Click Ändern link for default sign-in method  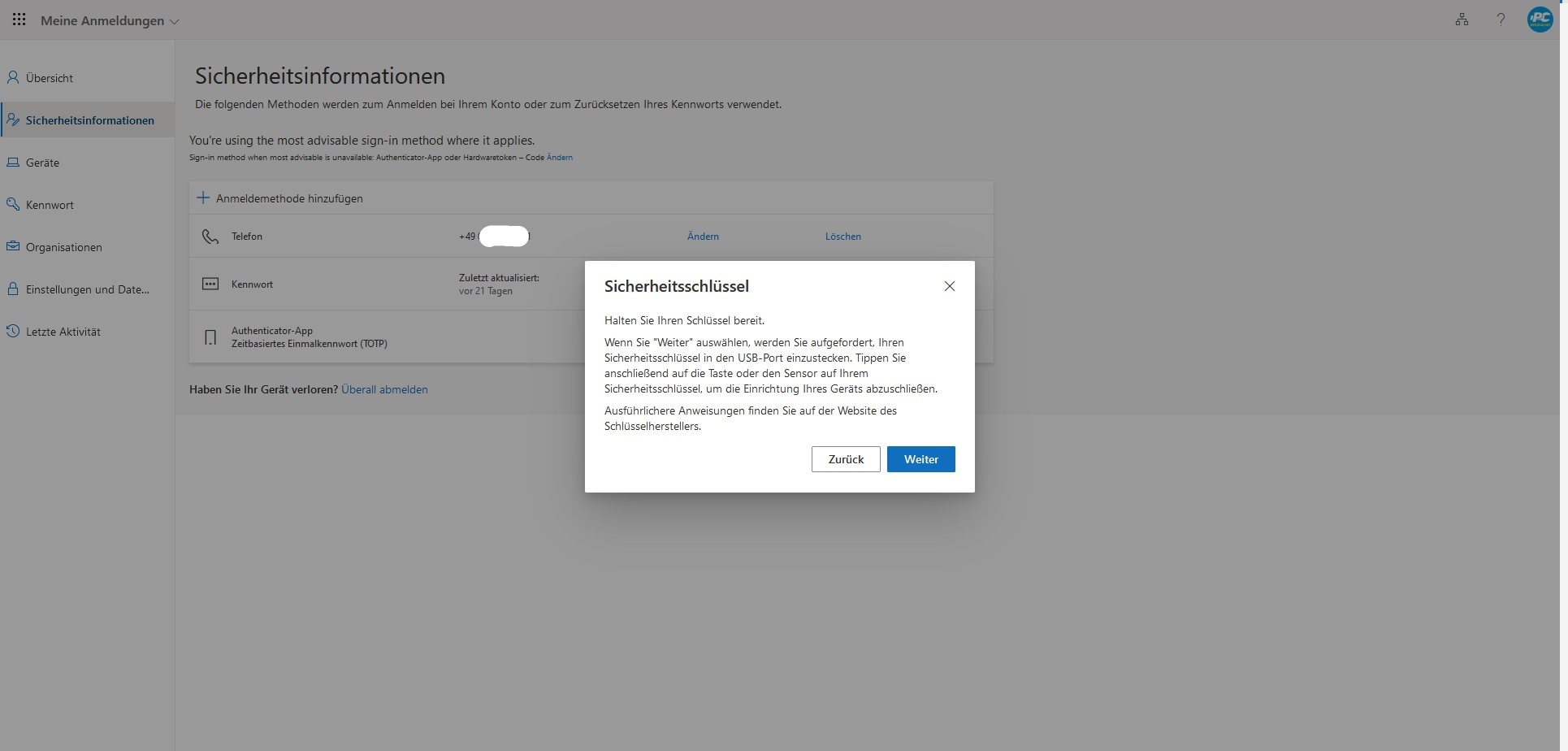pyautogui.click(x=560, y=158)
